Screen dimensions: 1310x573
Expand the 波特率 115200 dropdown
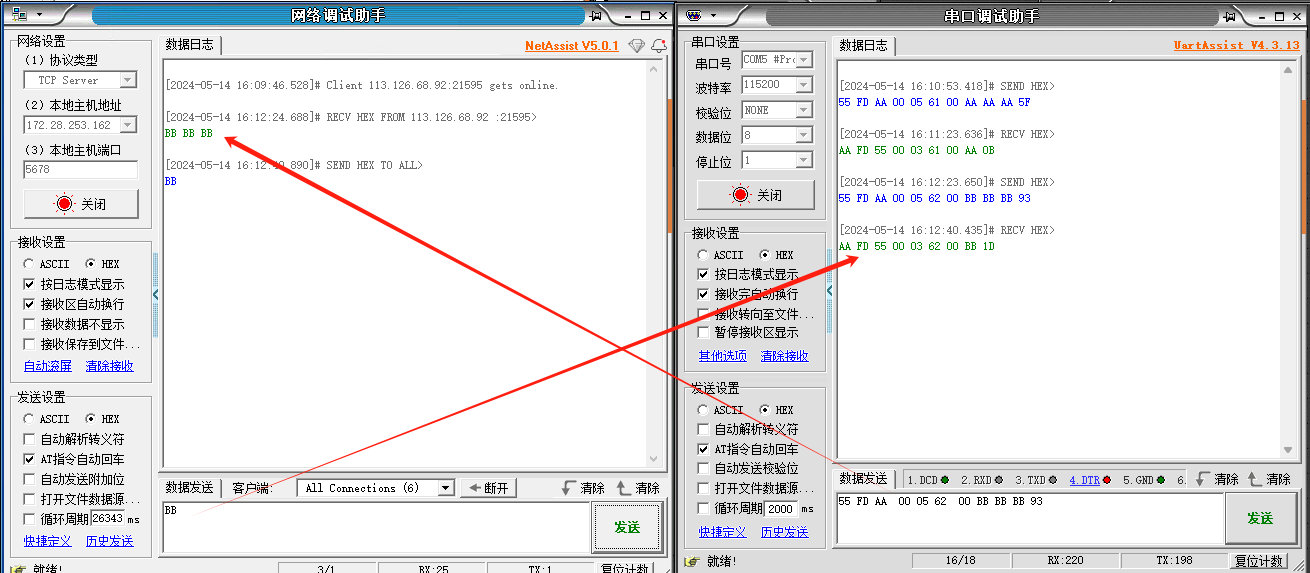[x=803, y=85]
